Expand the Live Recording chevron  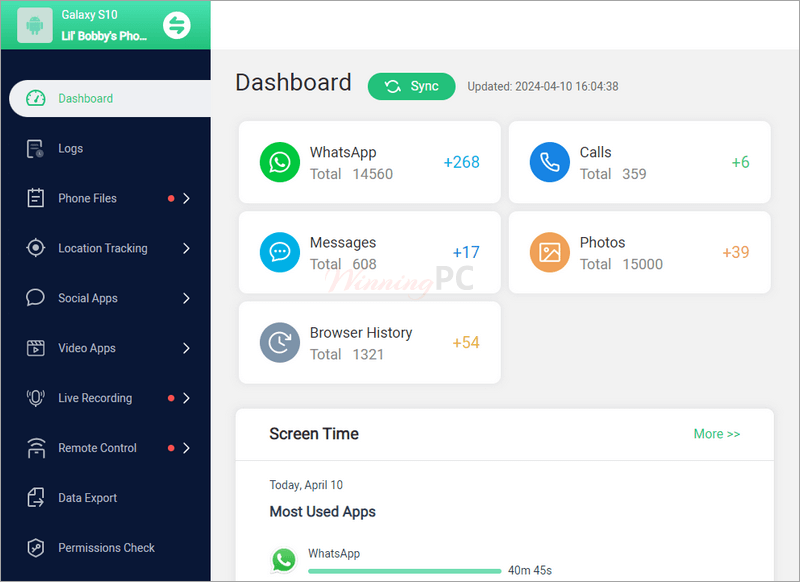tap(186, 398)
